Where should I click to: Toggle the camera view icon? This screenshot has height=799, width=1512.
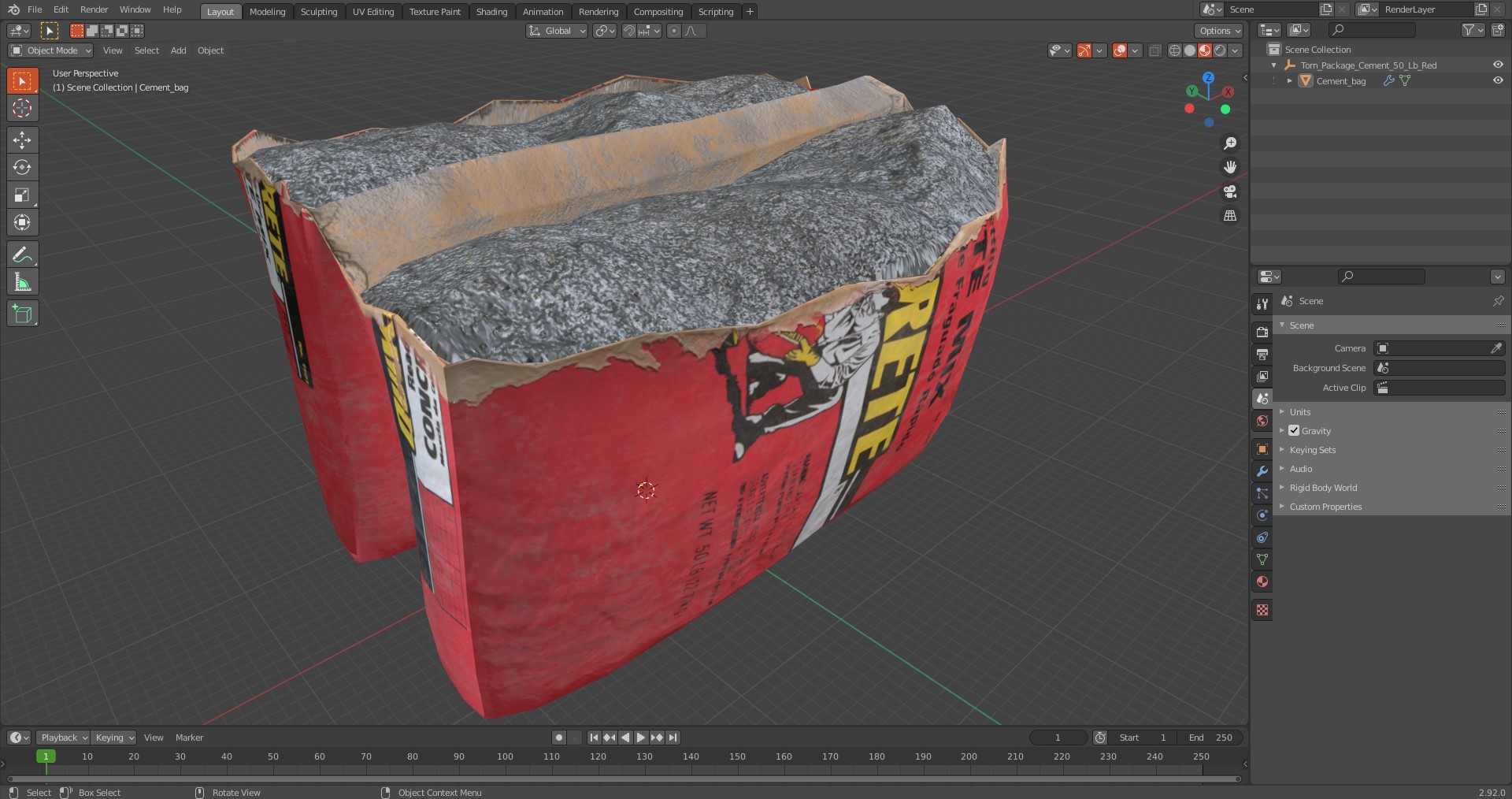coord(1229,191)
